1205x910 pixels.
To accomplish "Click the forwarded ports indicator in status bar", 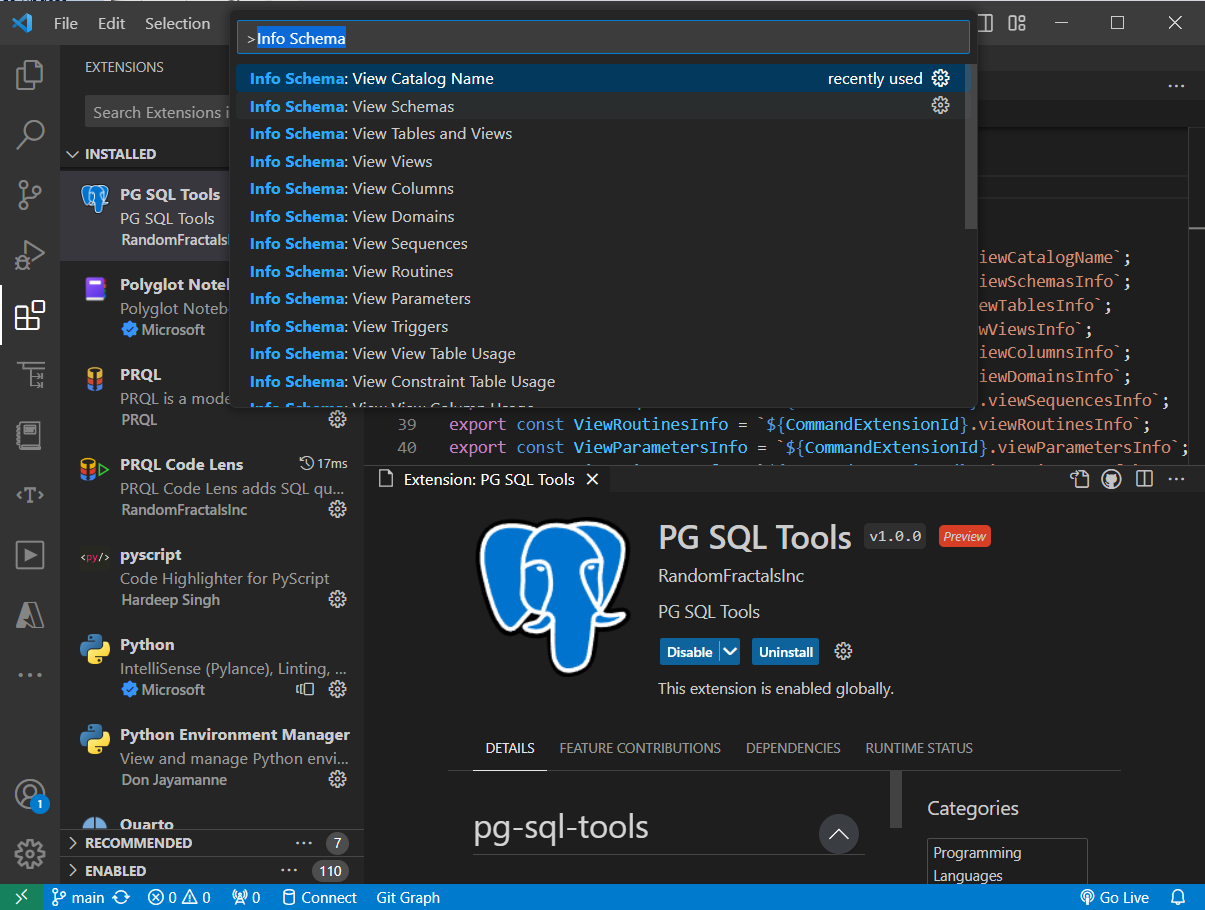I will (246, 897).
